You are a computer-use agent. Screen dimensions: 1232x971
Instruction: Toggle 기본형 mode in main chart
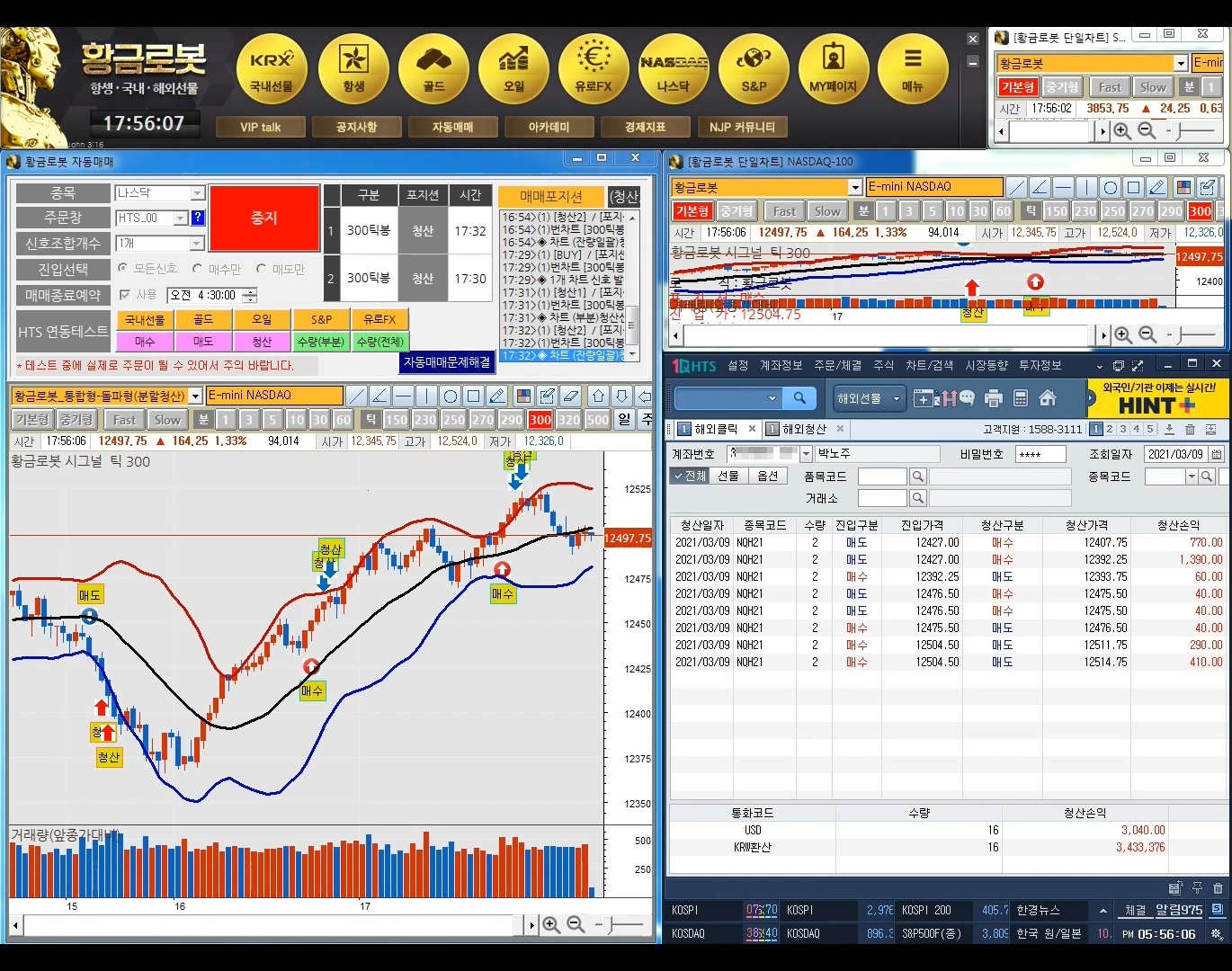click(x=32, y=420)
